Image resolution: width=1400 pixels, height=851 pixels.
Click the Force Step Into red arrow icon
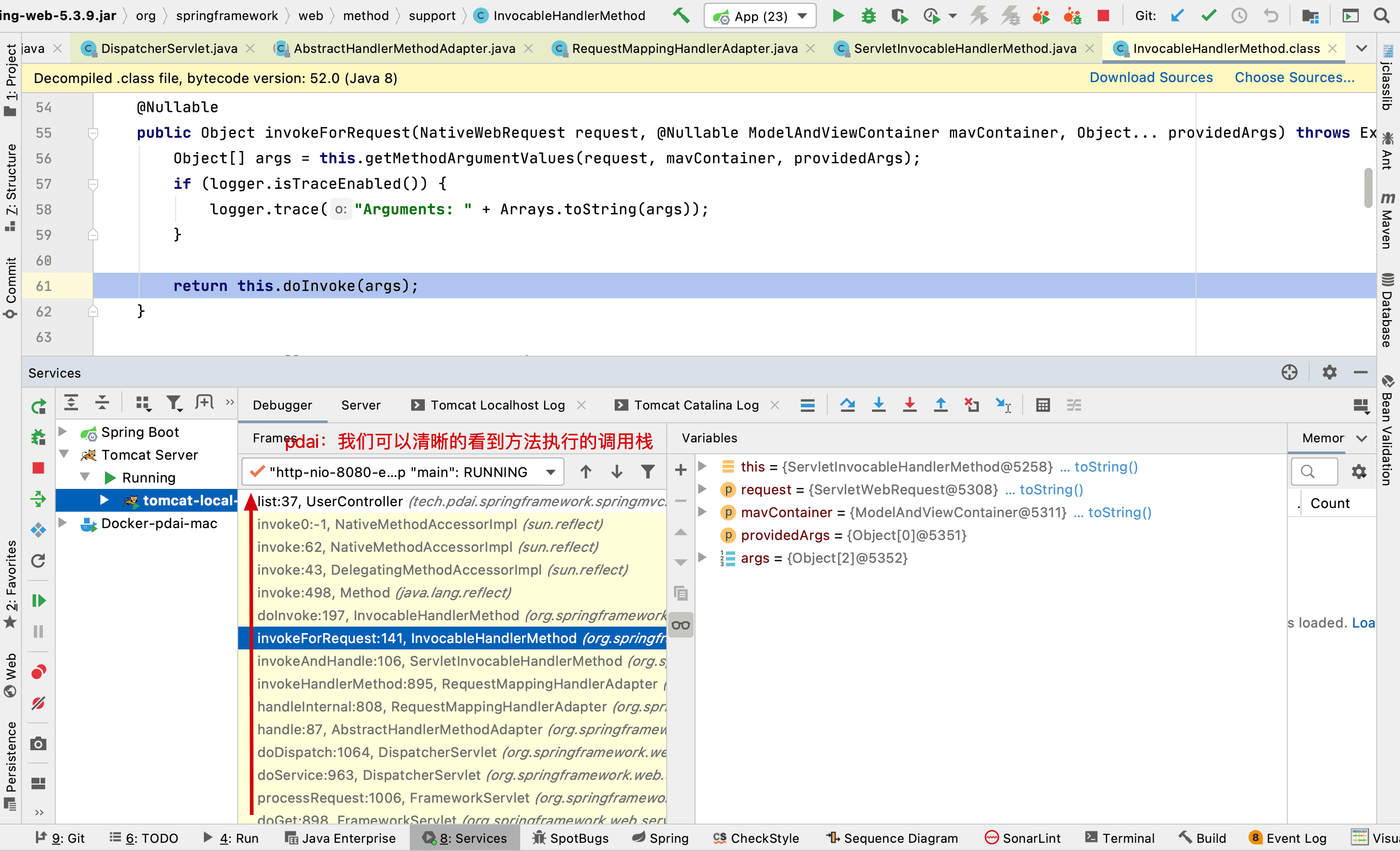909,405
